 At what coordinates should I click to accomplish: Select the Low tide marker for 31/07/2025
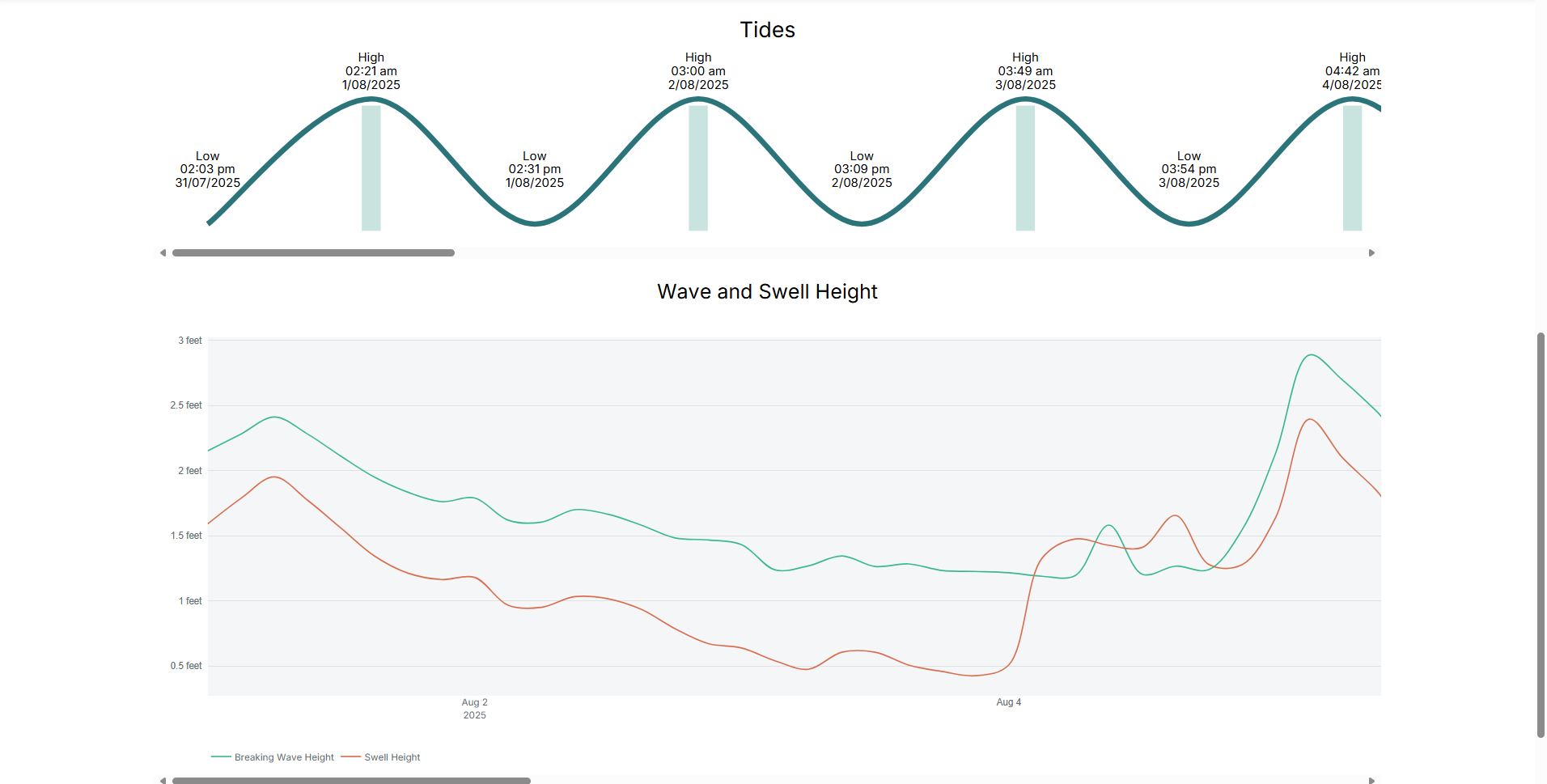207,169
